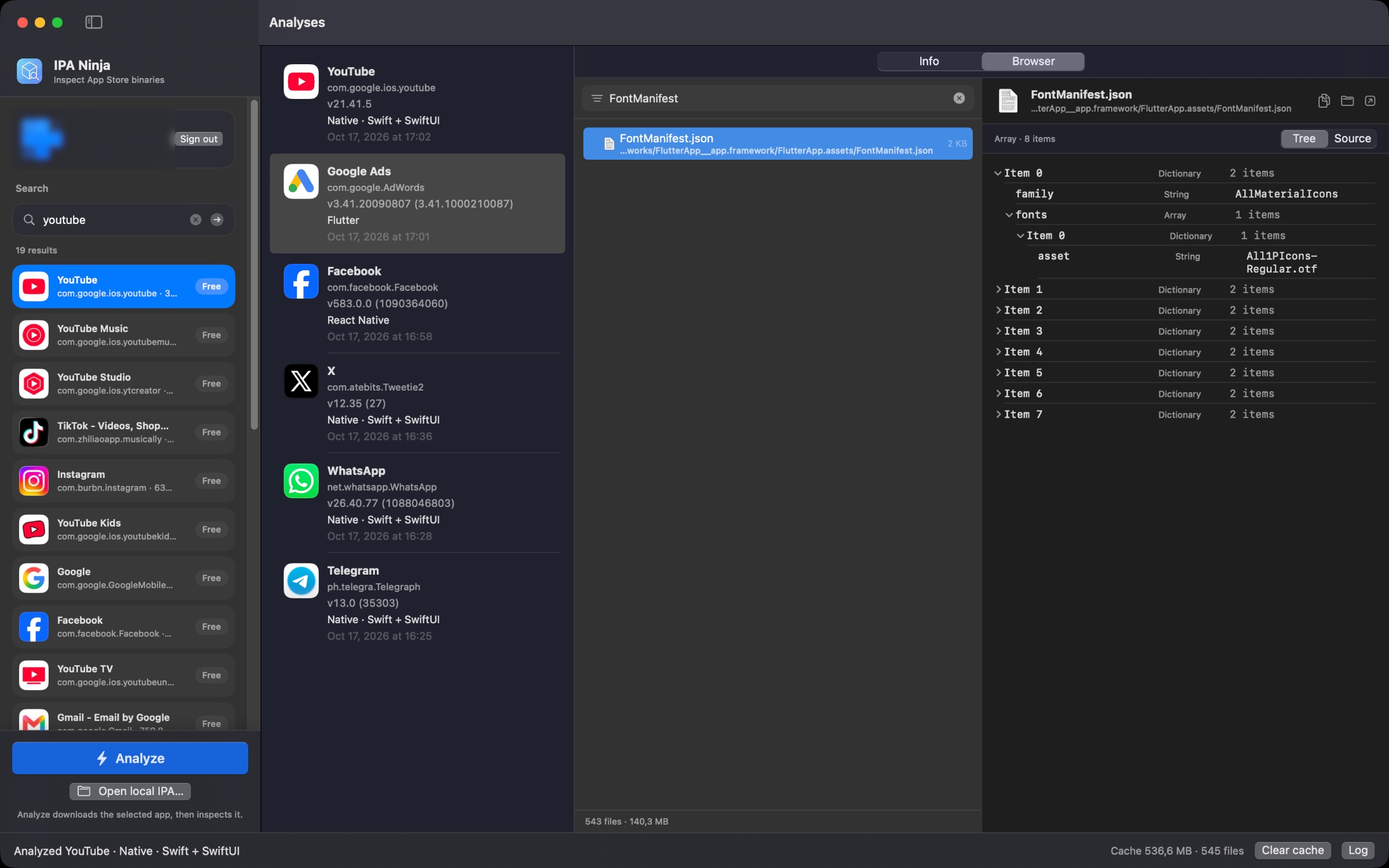Viewport: 1389px width, 868px height.
Task: Select Google app search result
Action: pos(123,578)
